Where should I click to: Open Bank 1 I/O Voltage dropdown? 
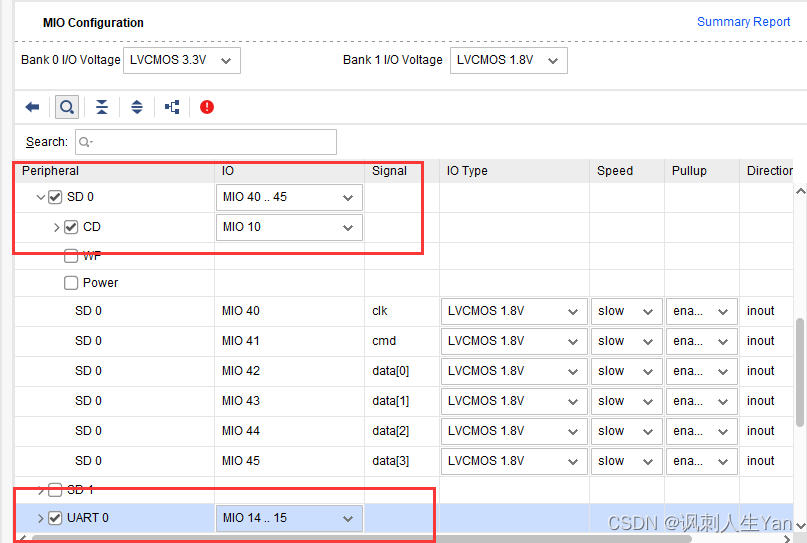click(508, 60)
